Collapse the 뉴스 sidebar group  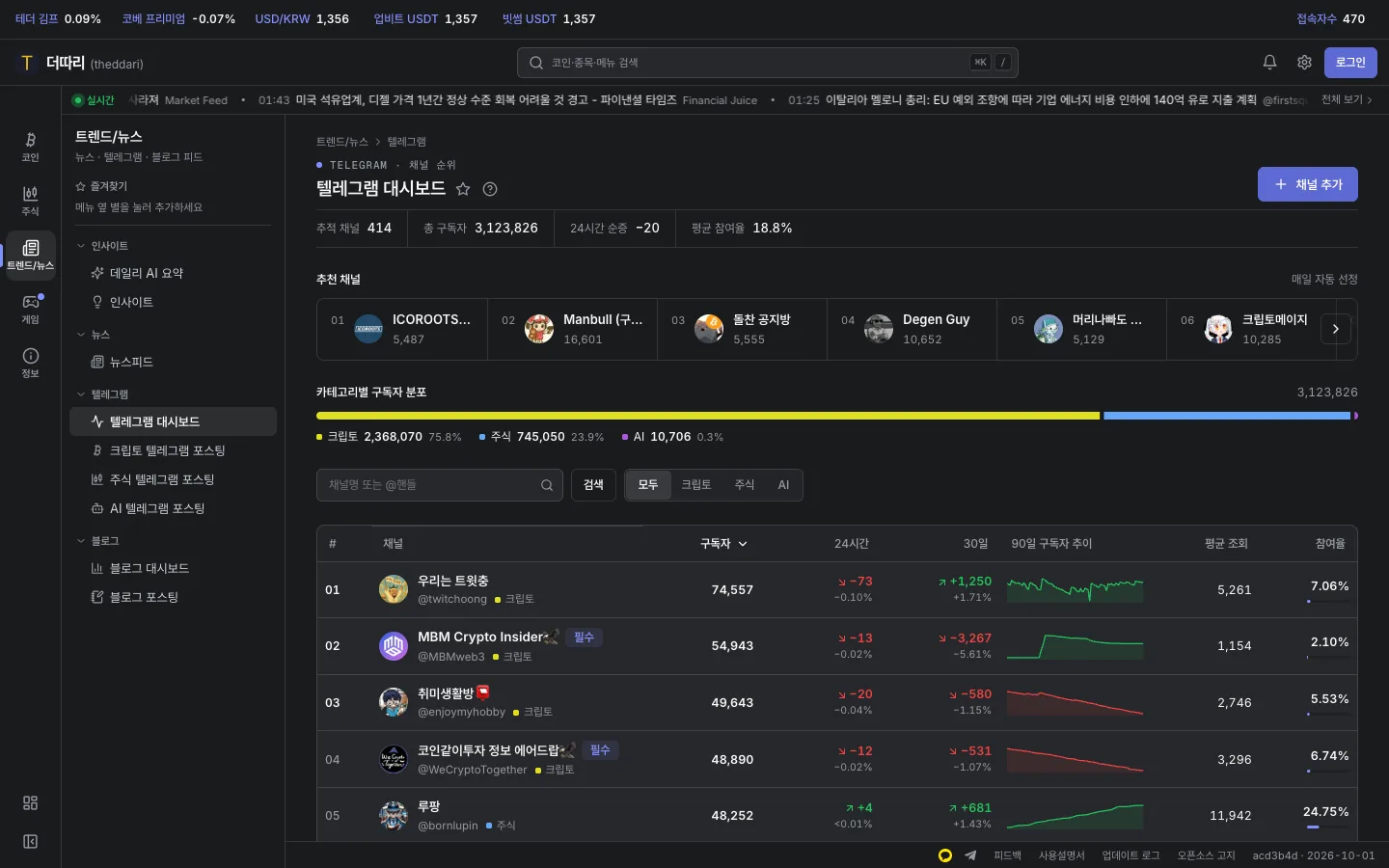click(94, 335)
